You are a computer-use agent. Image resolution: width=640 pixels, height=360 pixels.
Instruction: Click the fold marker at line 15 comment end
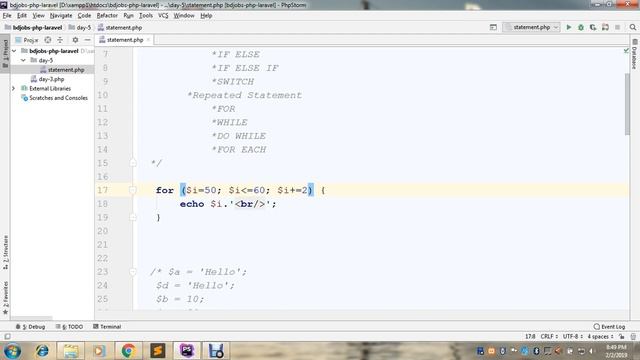click(133, 163)
